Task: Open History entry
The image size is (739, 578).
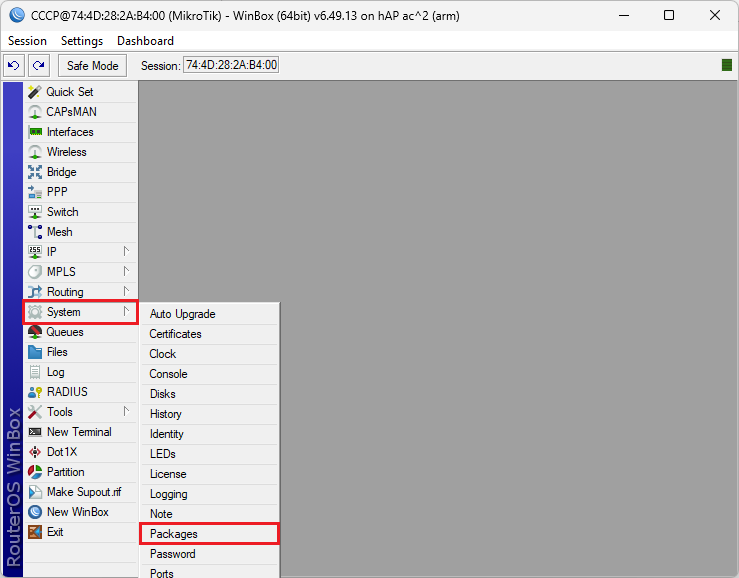Action: 209,414
